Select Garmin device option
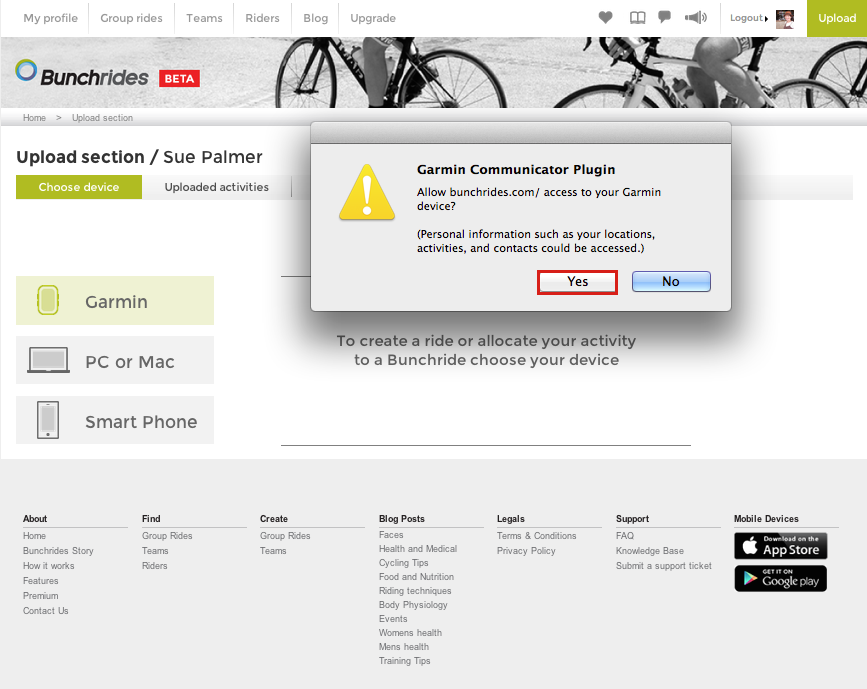Screen dimensions: 867x689 115,300
